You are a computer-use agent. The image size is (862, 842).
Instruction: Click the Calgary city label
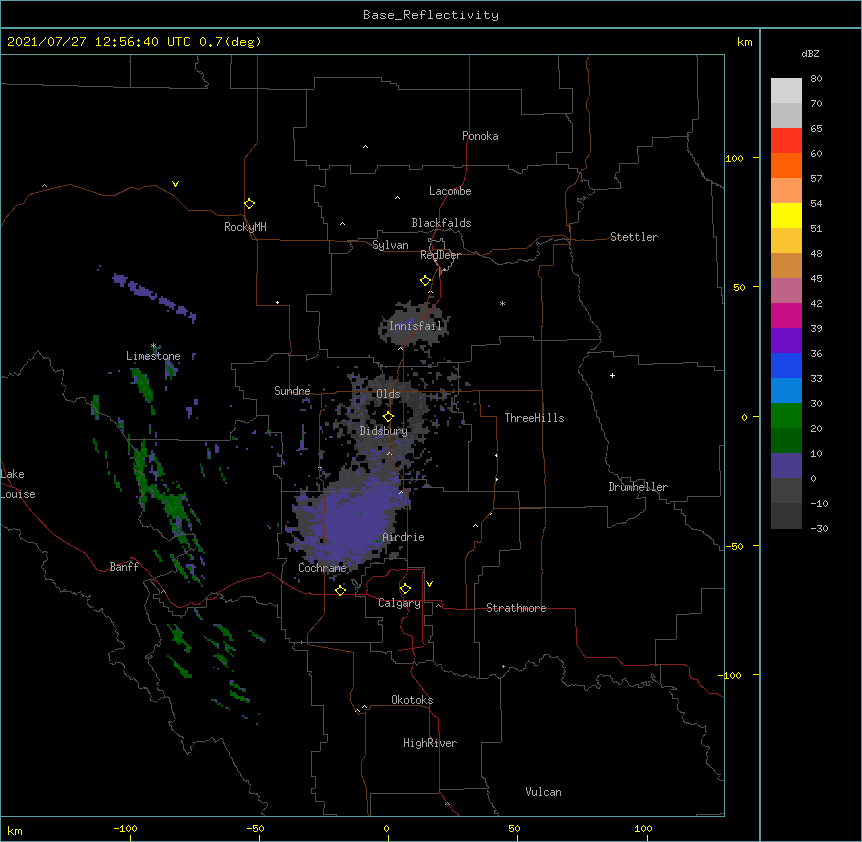pyautogui.click(x=399, y=603)
